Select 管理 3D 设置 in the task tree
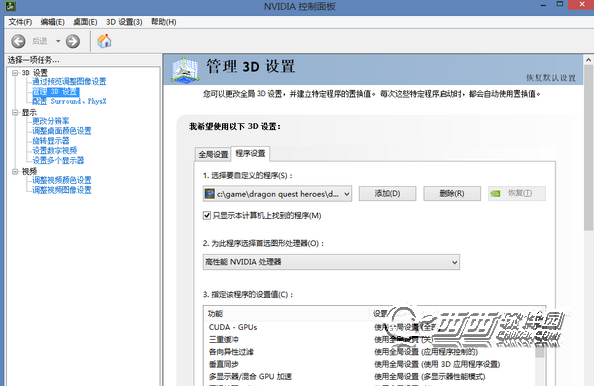594x386 pixels. click(x=56, y=91)
